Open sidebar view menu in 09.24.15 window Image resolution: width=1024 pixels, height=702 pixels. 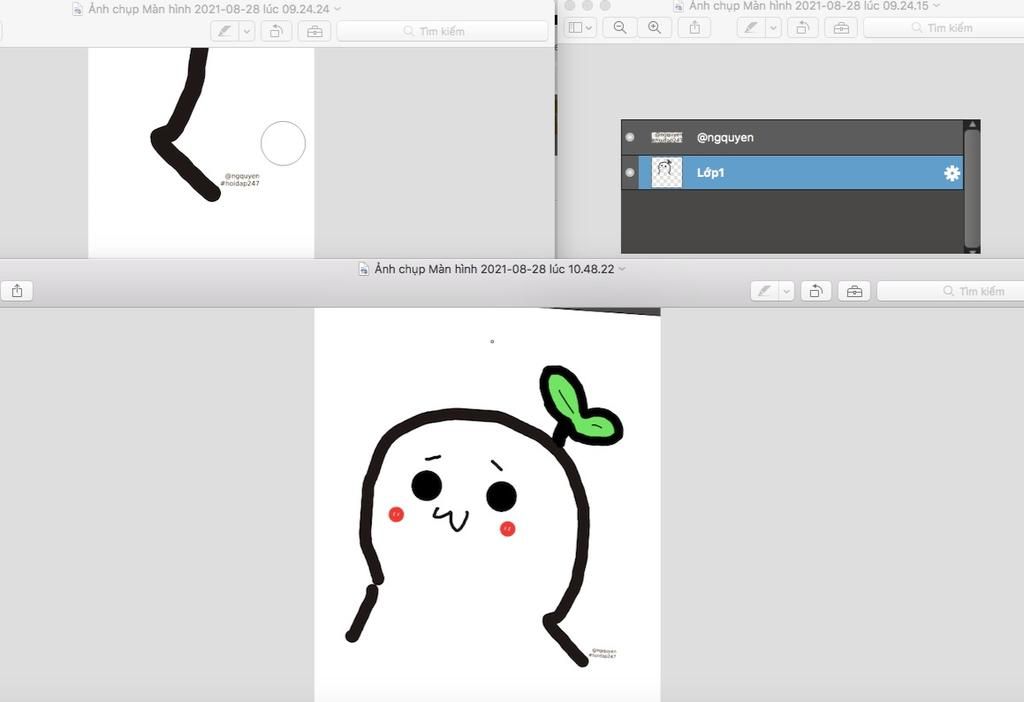coord(580,27)
